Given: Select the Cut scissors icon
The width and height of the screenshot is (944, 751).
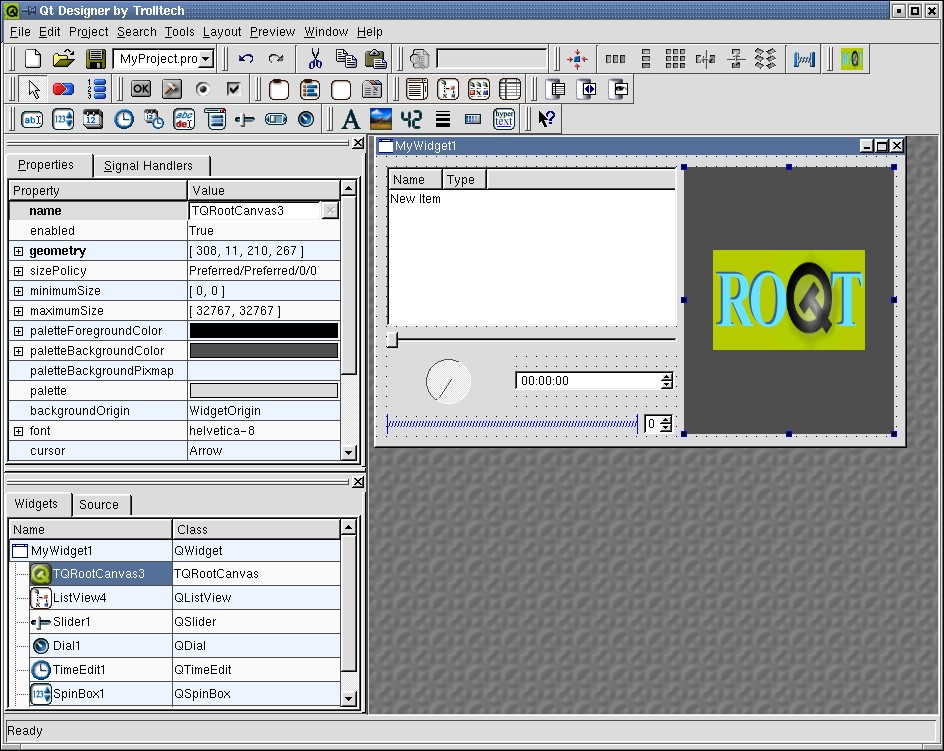Looking at the screenshot, I should point(315,59).
